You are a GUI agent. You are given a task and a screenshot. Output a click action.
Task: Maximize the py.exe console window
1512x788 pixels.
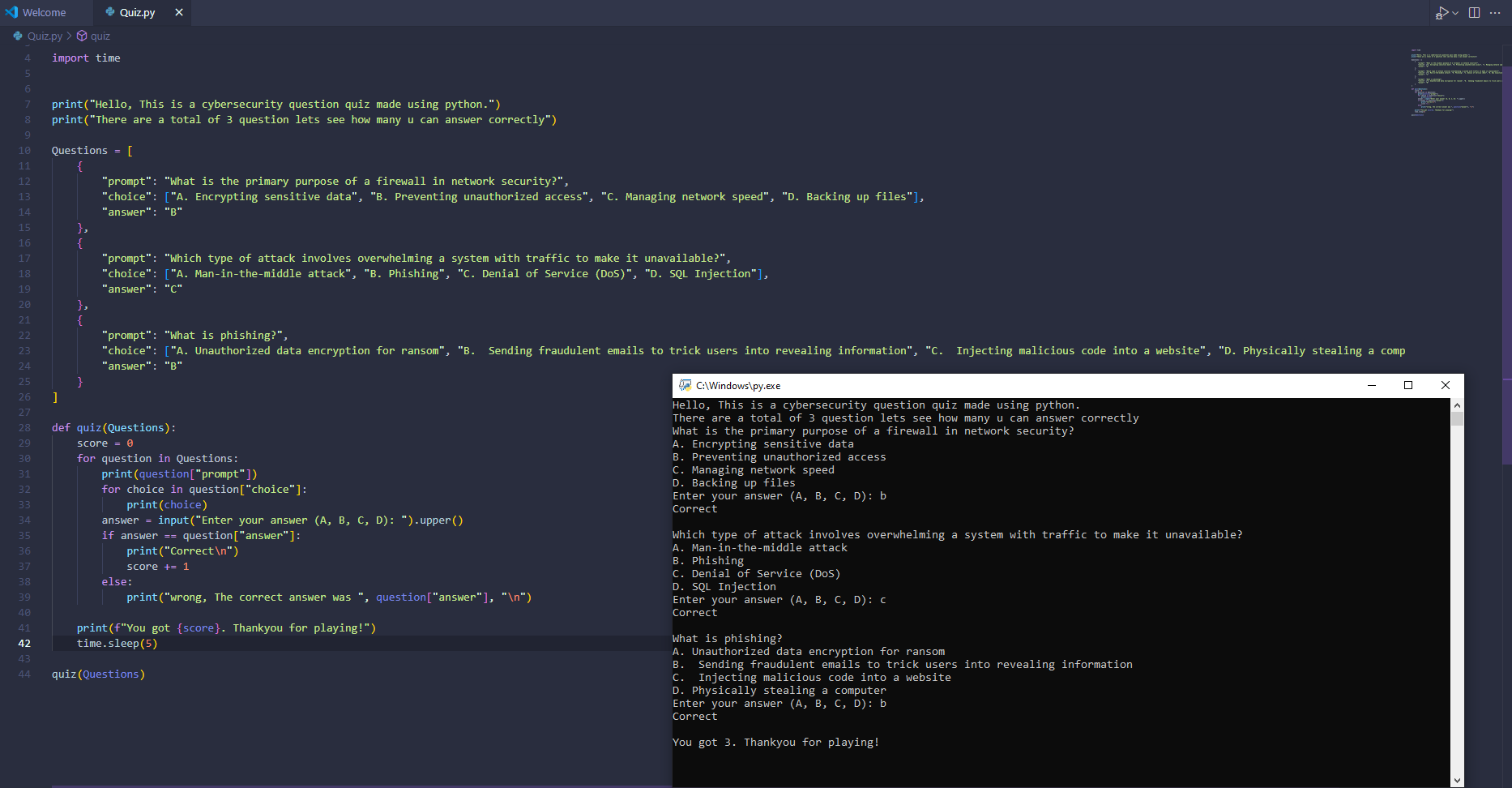(x=1408, y=386)
